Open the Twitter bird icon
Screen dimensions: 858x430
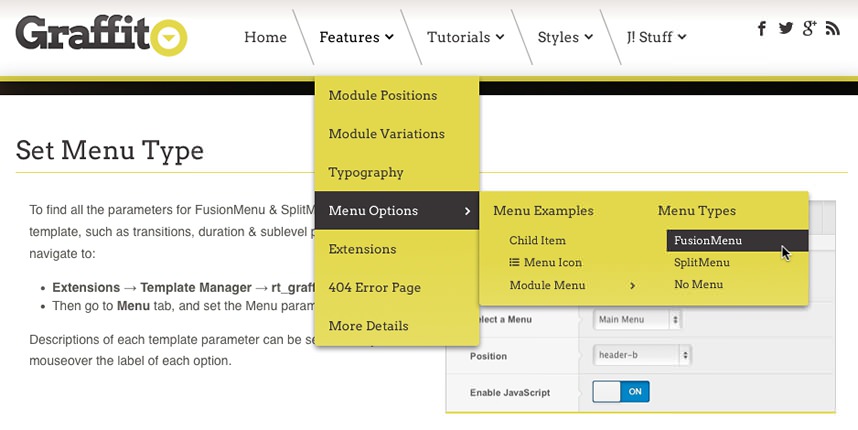[786, 28]
